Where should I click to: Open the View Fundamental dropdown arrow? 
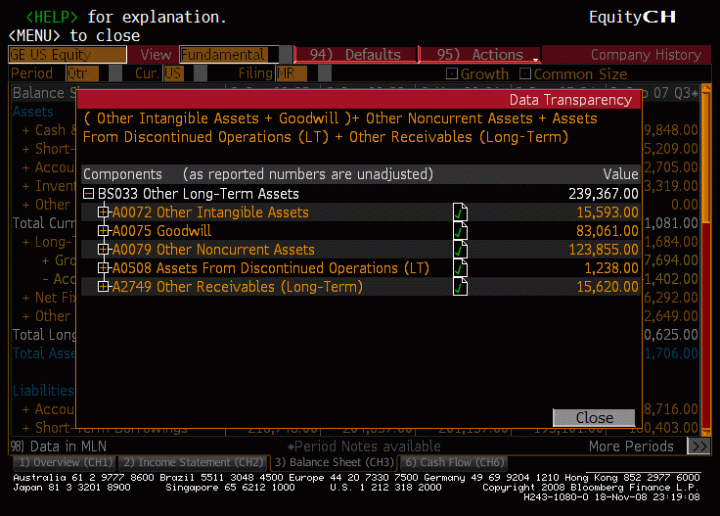[286, 55]
